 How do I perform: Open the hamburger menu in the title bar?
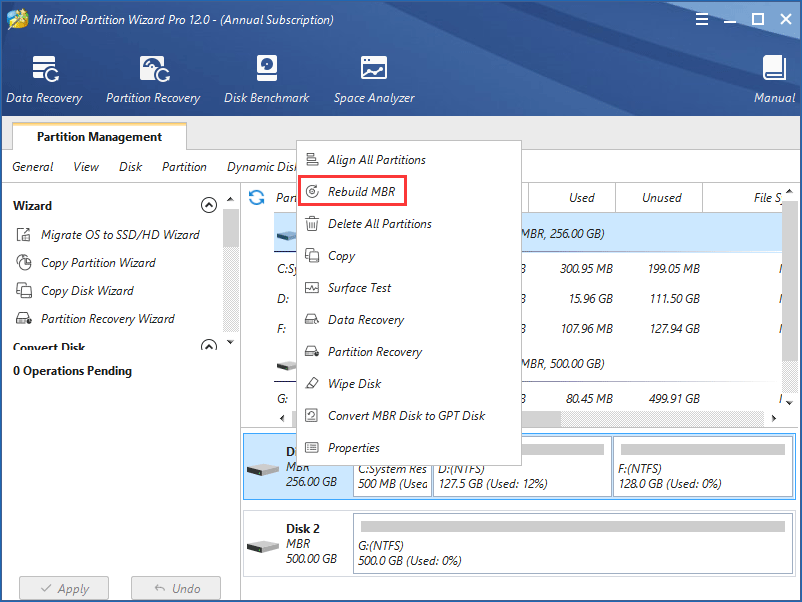tap(702, 19)
